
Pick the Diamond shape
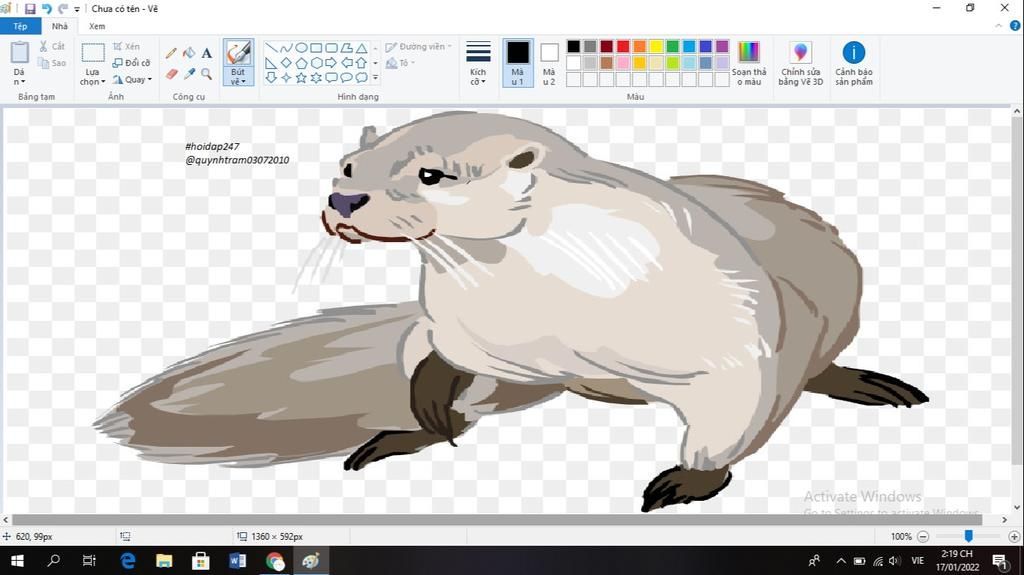286,63
